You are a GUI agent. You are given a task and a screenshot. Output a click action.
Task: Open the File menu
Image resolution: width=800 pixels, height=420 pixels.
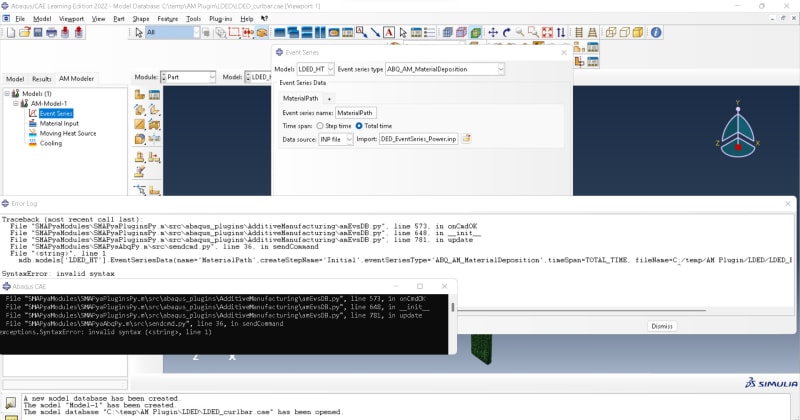pos(20,19)
